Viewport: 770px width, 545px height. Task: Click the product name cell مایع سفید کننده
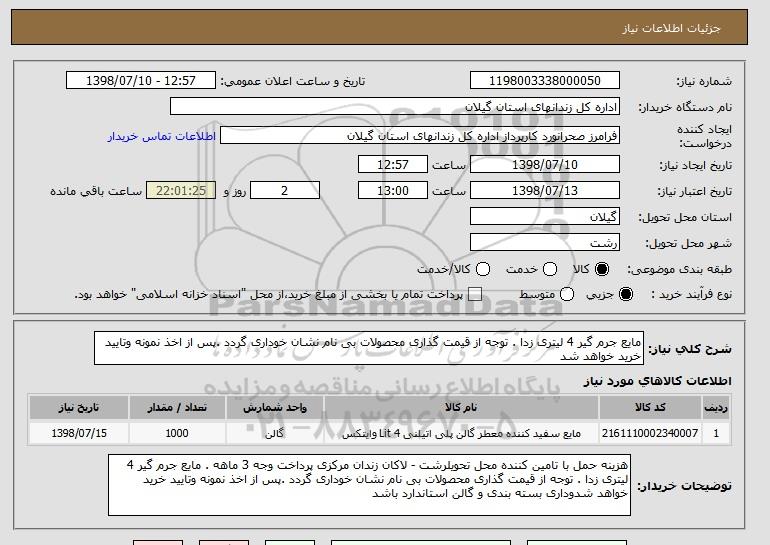pyautogui.click(x=461, y=433)
